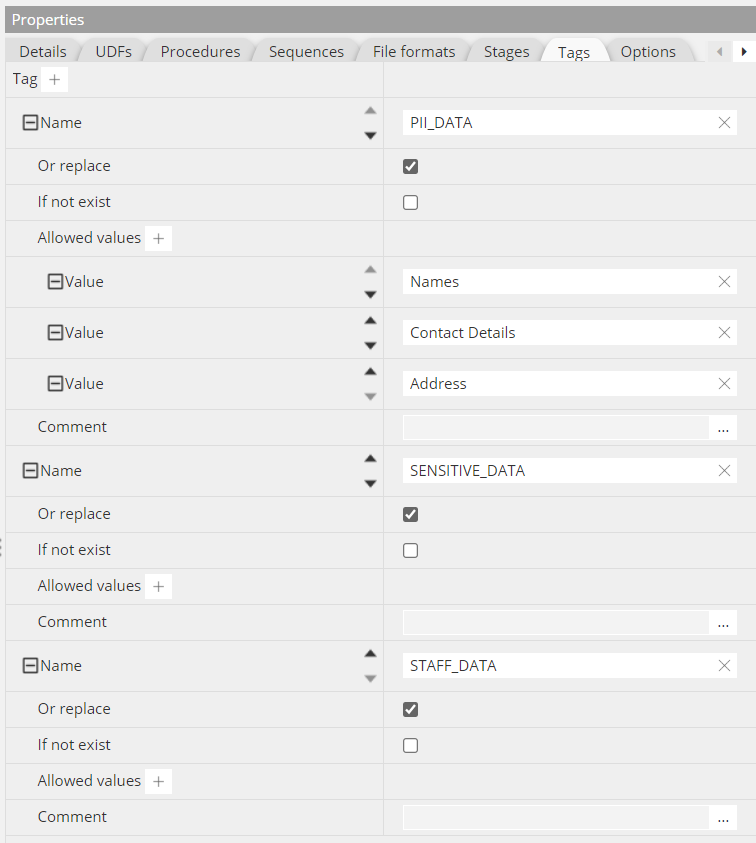Add allowed value for STAFF_DATA tag
Screen dimensions: 756x843
pos(158,781)
